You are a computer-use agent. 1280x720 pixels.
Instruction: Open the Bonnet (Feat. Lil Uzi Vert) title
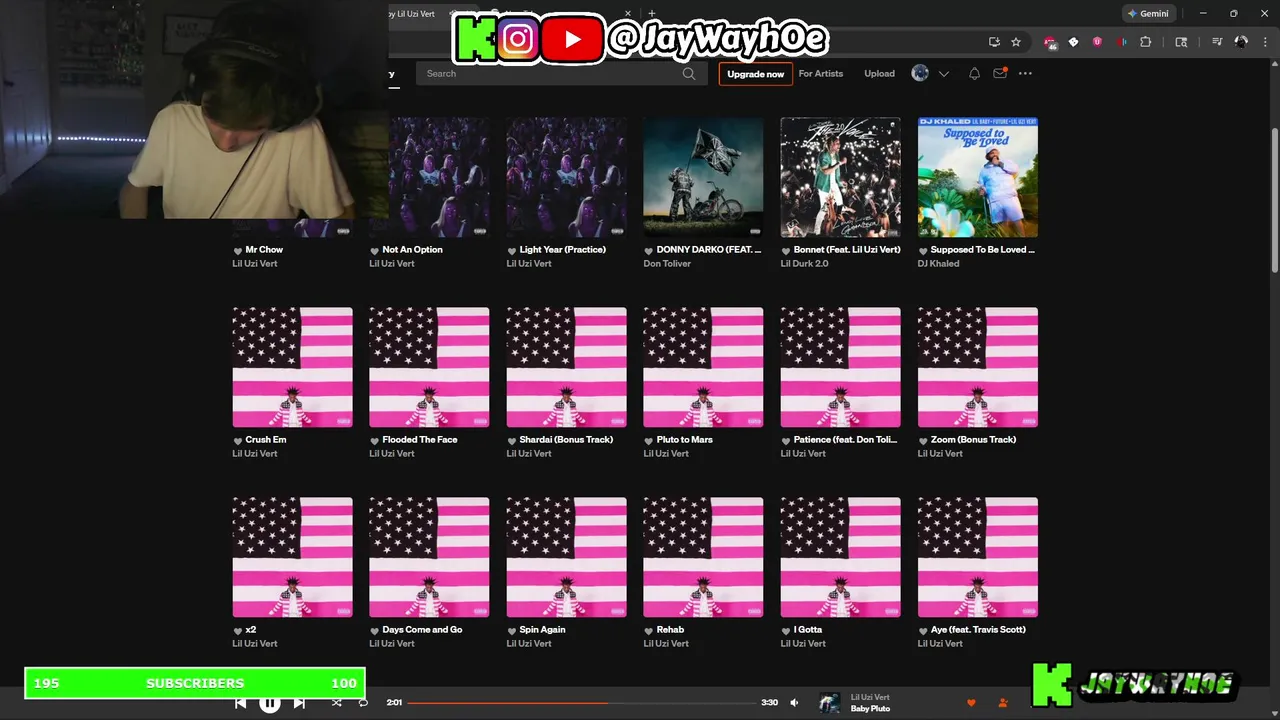tap(847, 250)
